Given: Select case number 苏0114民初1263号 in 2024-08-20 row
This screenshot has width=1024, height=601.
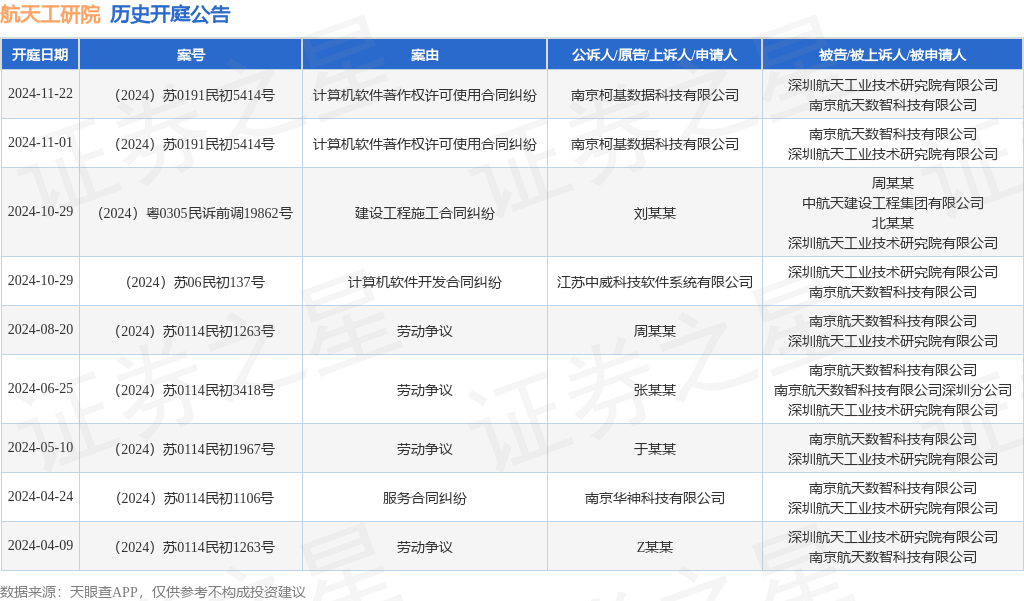Looking at the screenshot, I should 194,331.
